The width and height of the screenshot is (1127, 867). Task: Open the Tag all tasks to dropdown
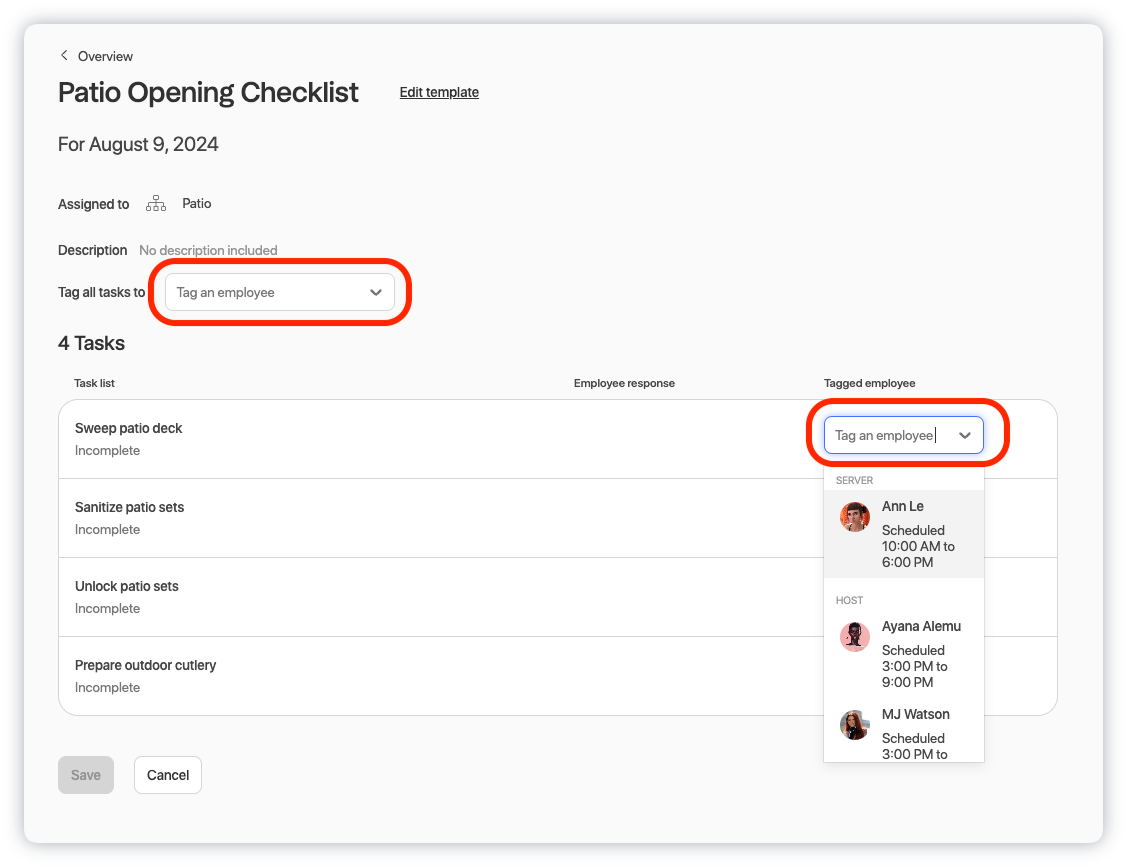pos(279,293)
